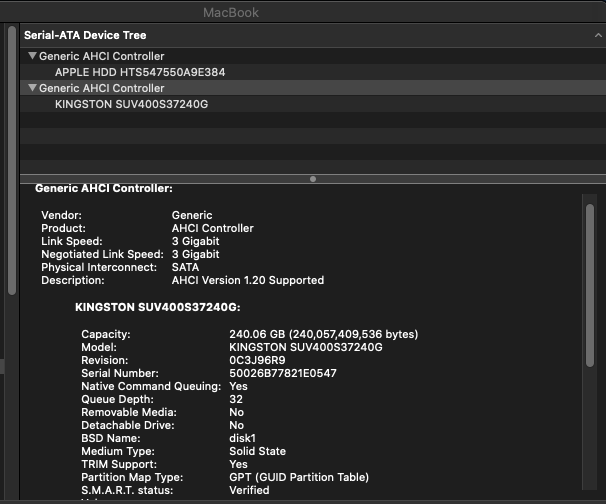Click the Capacity: label

106,334
